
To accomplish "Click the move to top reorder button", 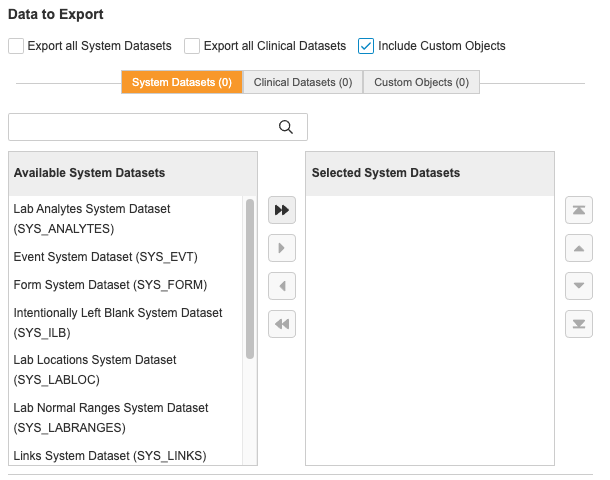I will [579, 210].
